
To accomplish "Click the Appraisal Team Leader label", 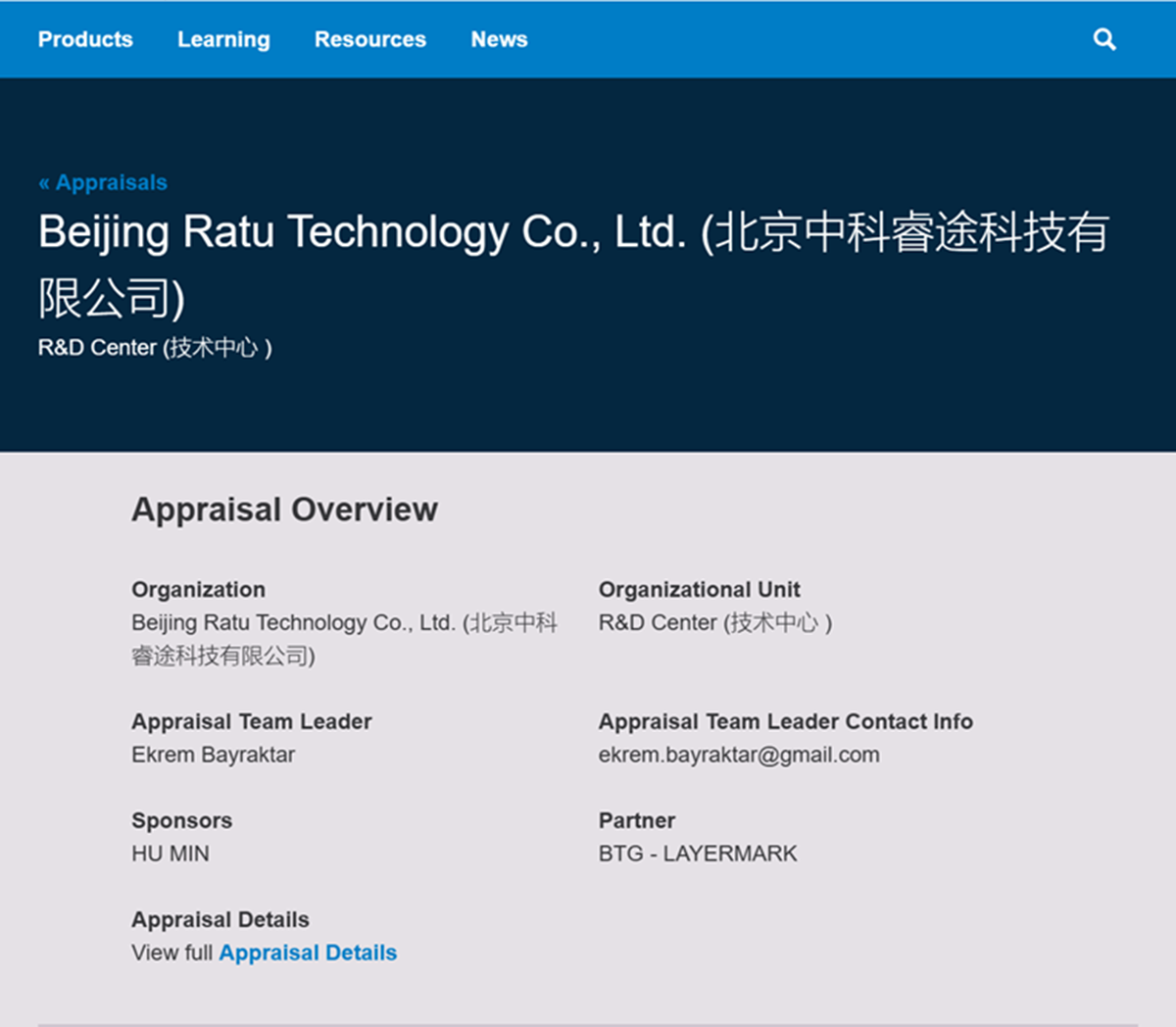I will [252, 721].
